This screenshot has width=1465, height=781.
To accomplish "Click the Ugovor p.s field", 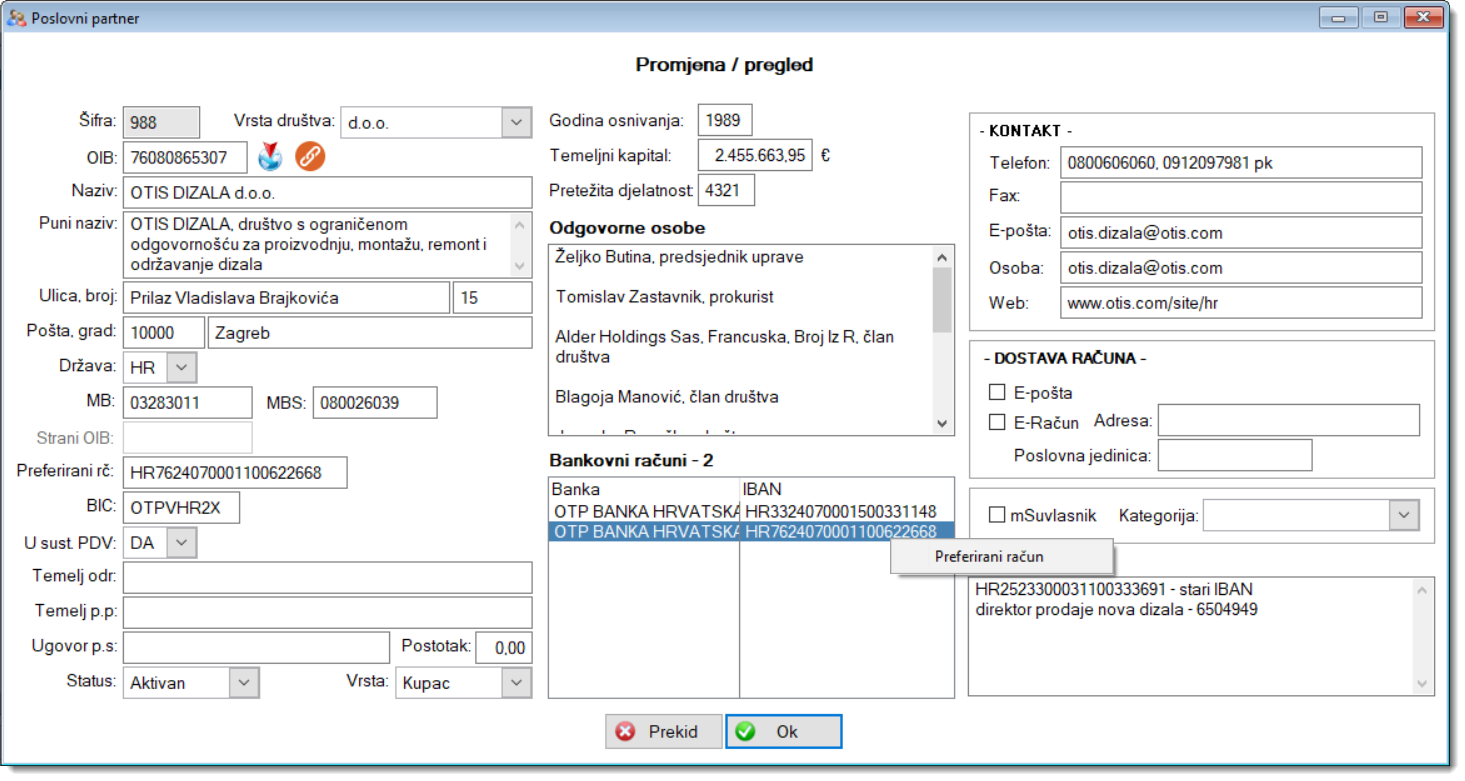I will click(256, 647).
